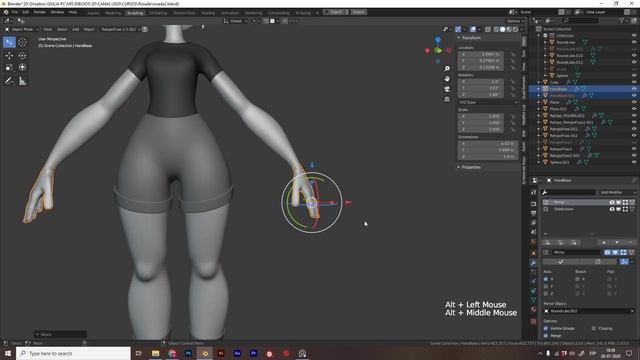Select the Rotate tool
Image resolution: width=640 pixels, height=360 pixels.
pyautogui.click(x=22, y=56)
